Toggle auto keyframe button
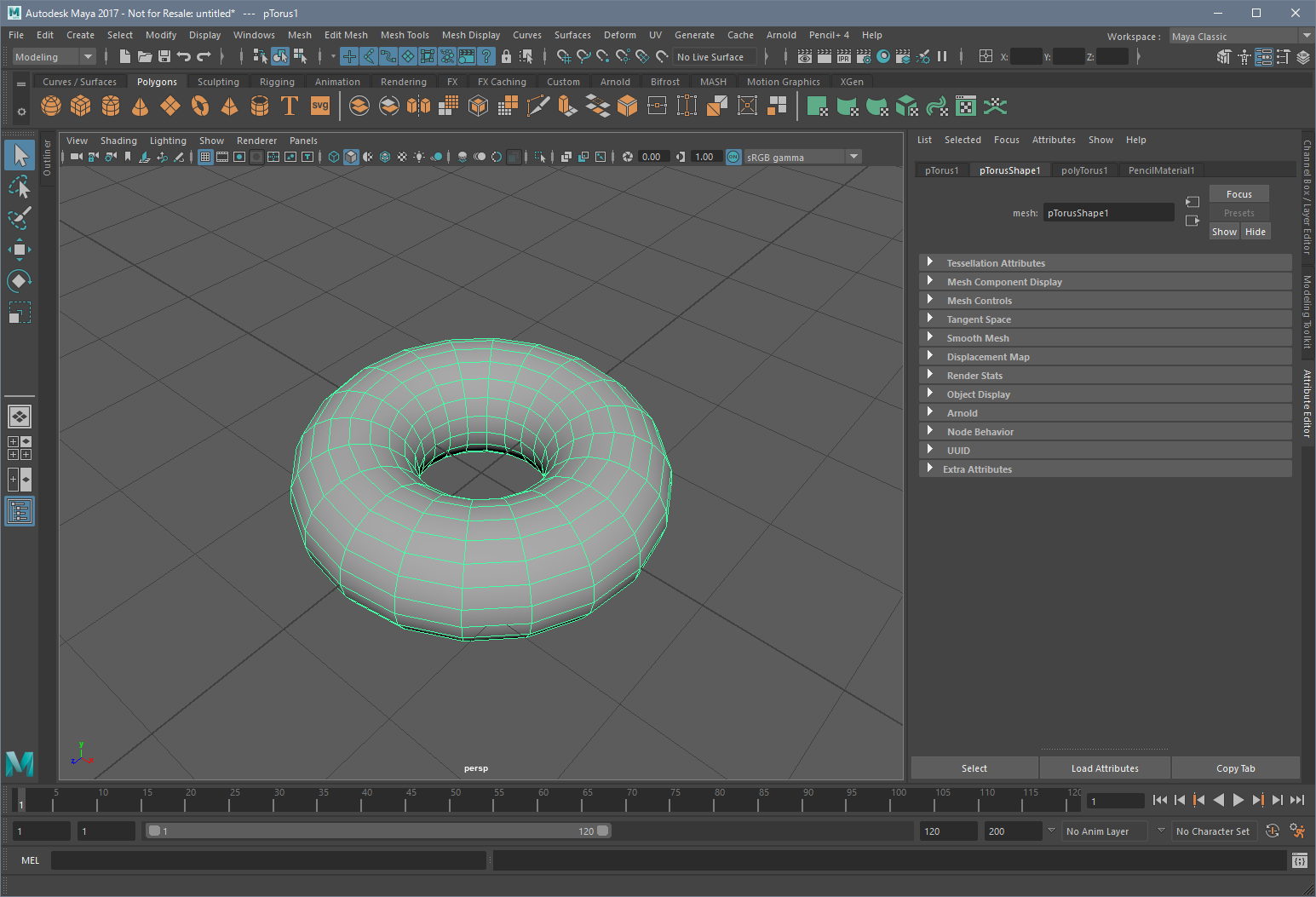 point(1273,831)
